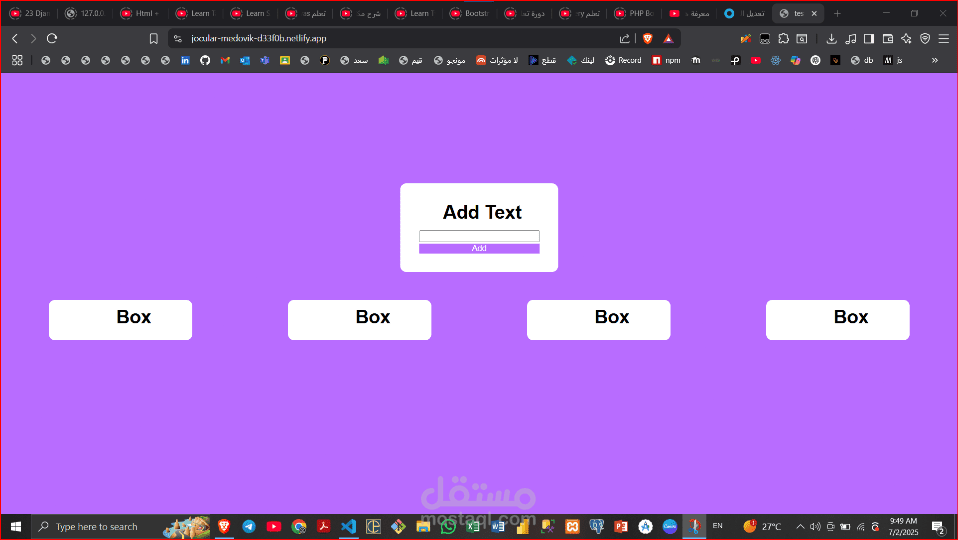Open Brave Rewards triangle icon
The image size is (958, 540).
(668, 38)
